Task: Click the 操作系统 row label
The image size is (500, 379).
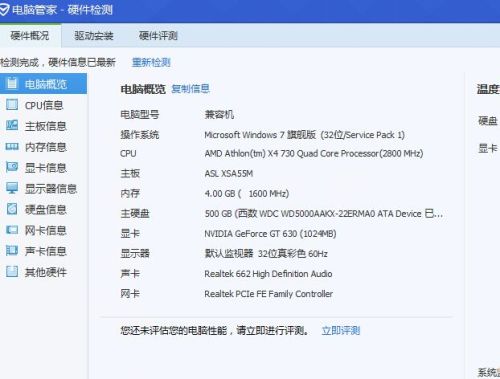Action: (x=140, y=135)
